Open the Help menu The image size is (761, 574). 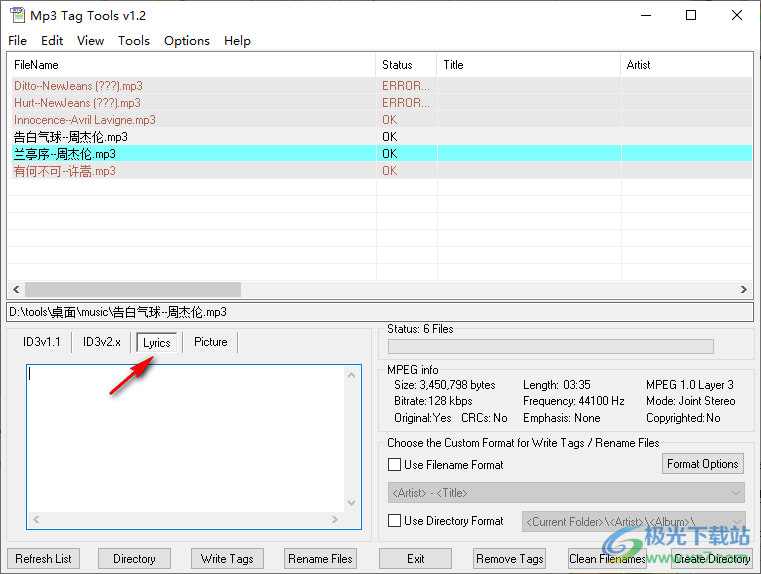237,41
